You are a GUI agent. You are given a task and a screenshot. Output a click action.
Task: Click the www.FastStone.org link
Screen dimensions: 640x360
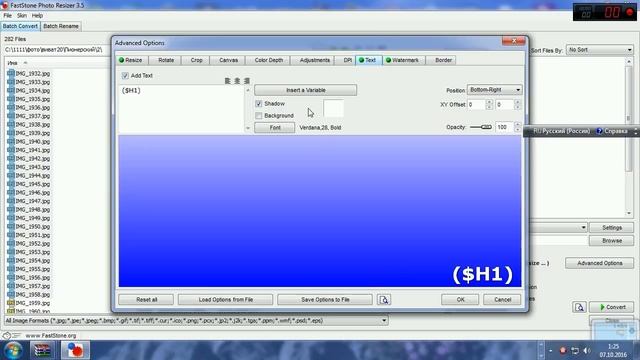pos(51,336)
